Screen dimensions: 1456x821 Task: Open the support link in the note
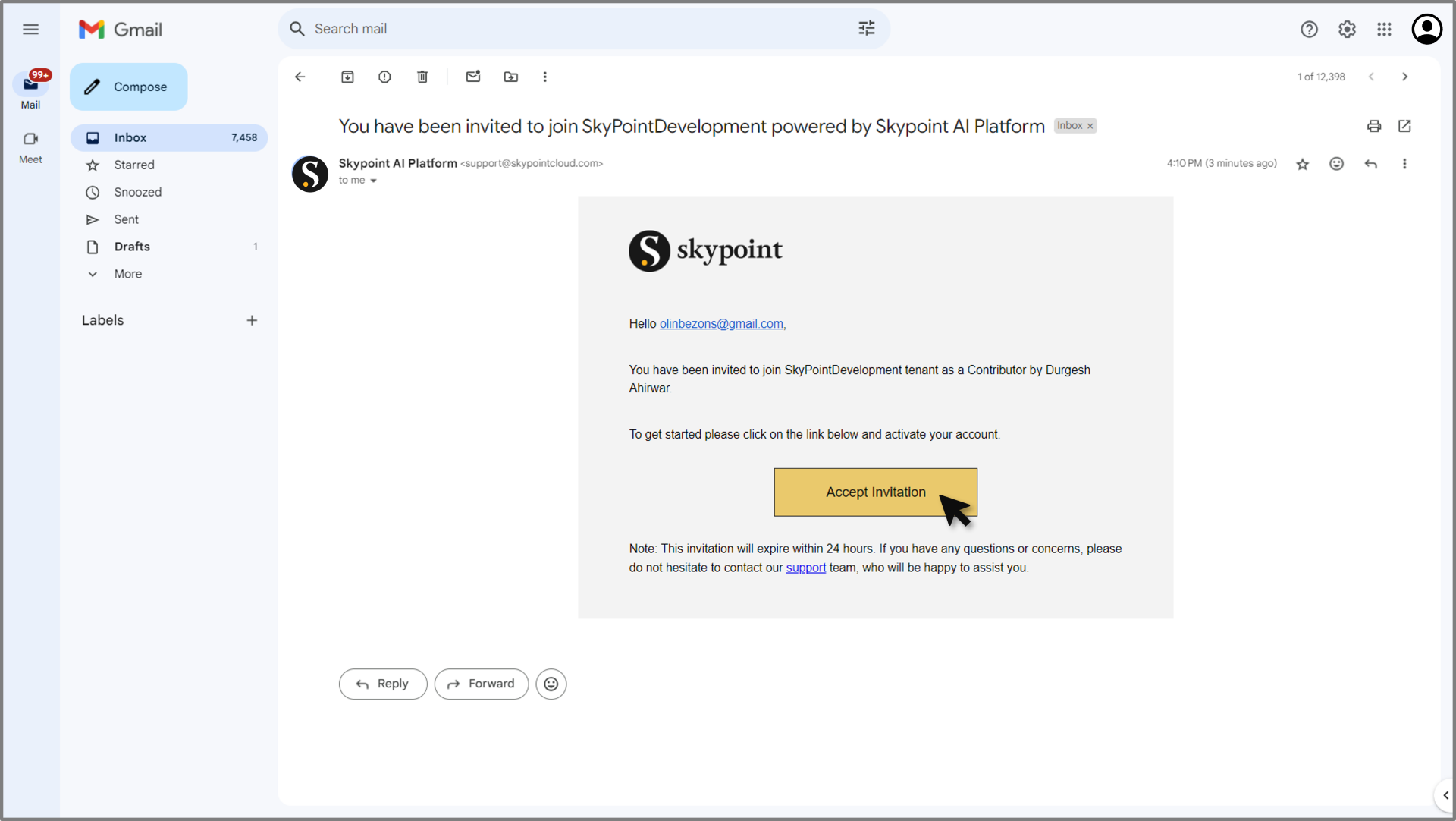pyautogui.click(x=805, y=568)
